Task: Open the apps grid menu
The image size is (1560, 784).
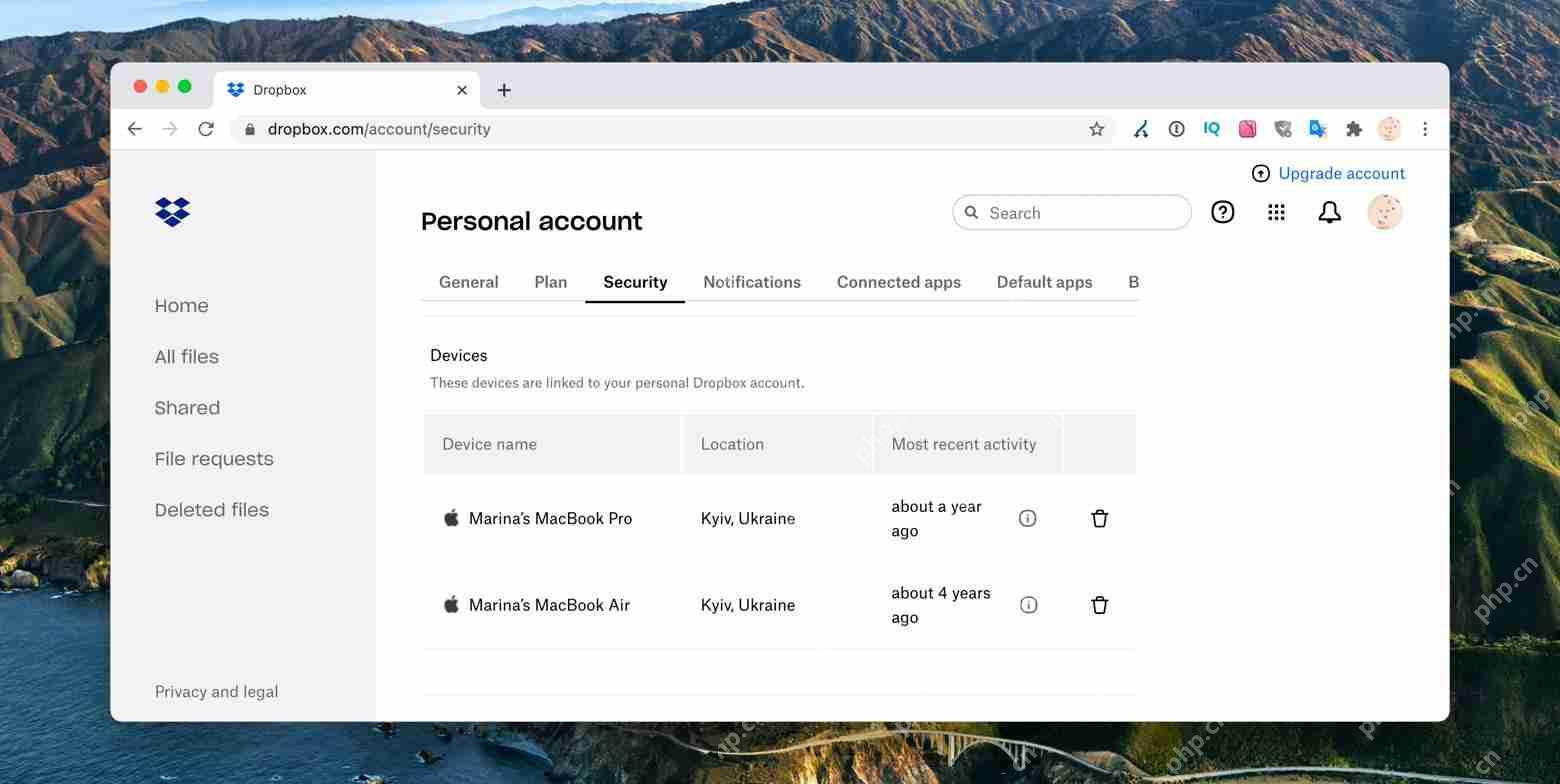Action: point(1276,212)
